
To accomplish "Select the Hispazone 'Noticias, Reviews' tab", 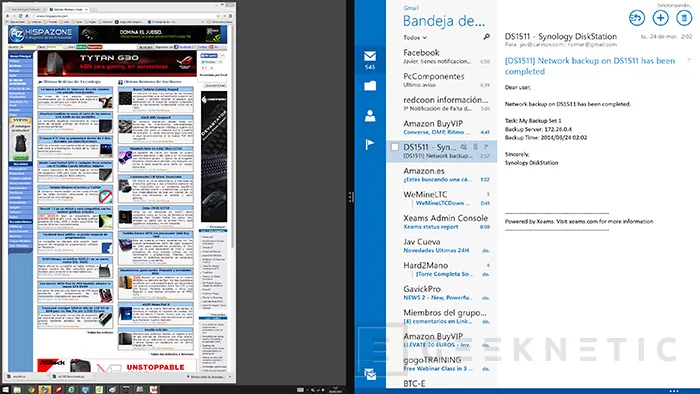I will coord(68,9).
